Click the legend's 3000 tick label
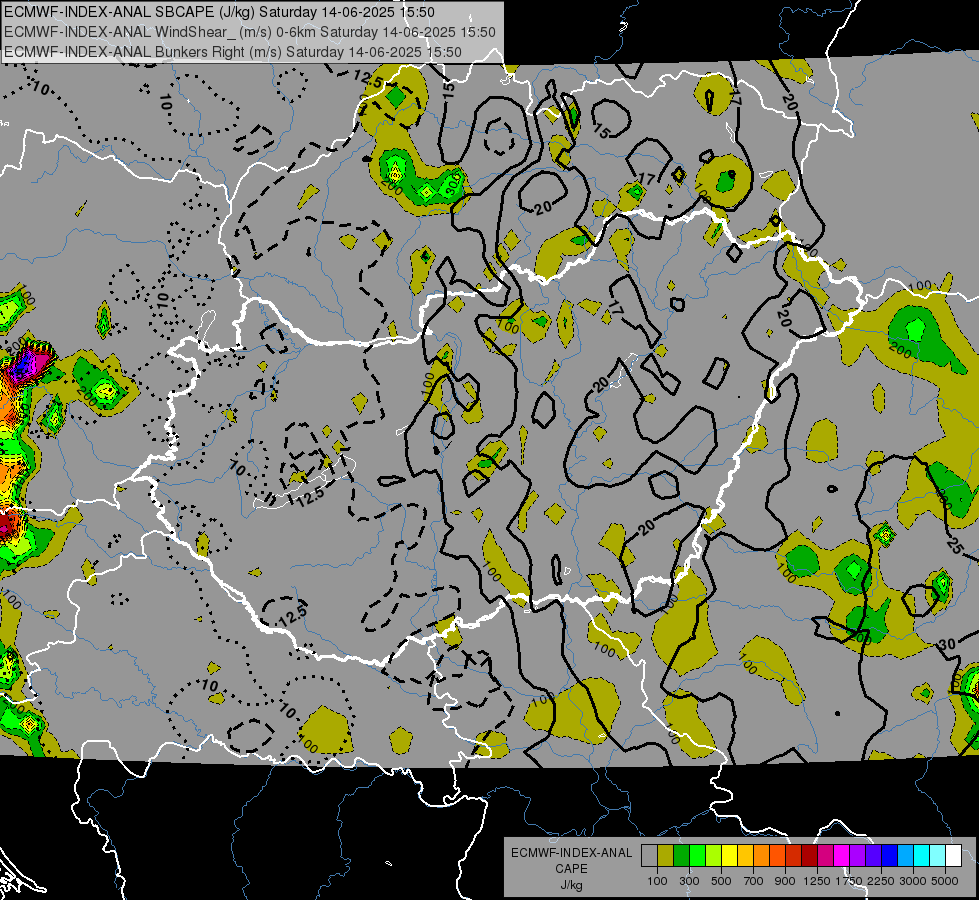The width and height of the screenshot is (979, 900). tap(913, 881)
